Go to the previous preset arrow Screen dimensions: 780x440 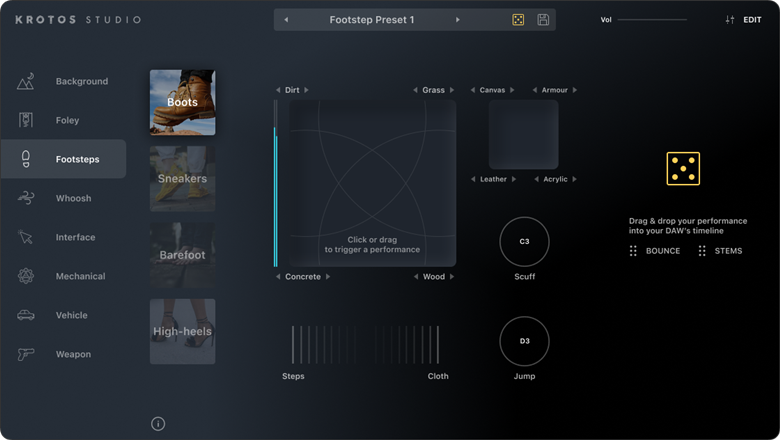click(286, 20)
